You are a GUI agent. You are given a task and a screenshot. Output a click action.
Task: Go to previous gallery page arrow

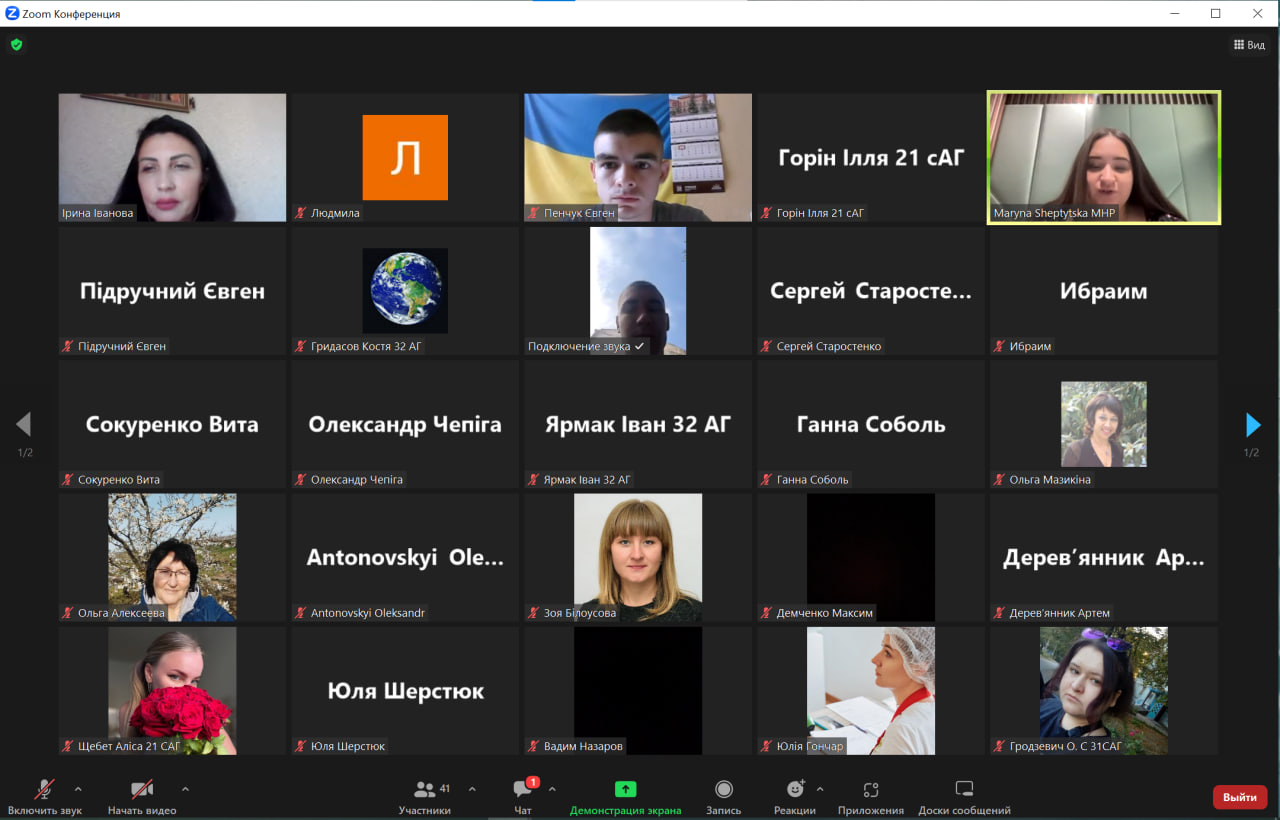tap(24, 425)
